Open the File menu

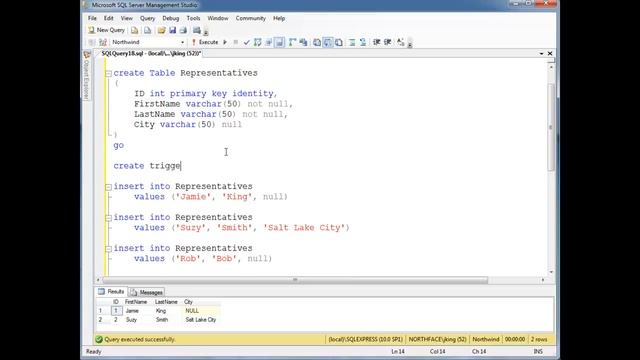pos(92,18)
